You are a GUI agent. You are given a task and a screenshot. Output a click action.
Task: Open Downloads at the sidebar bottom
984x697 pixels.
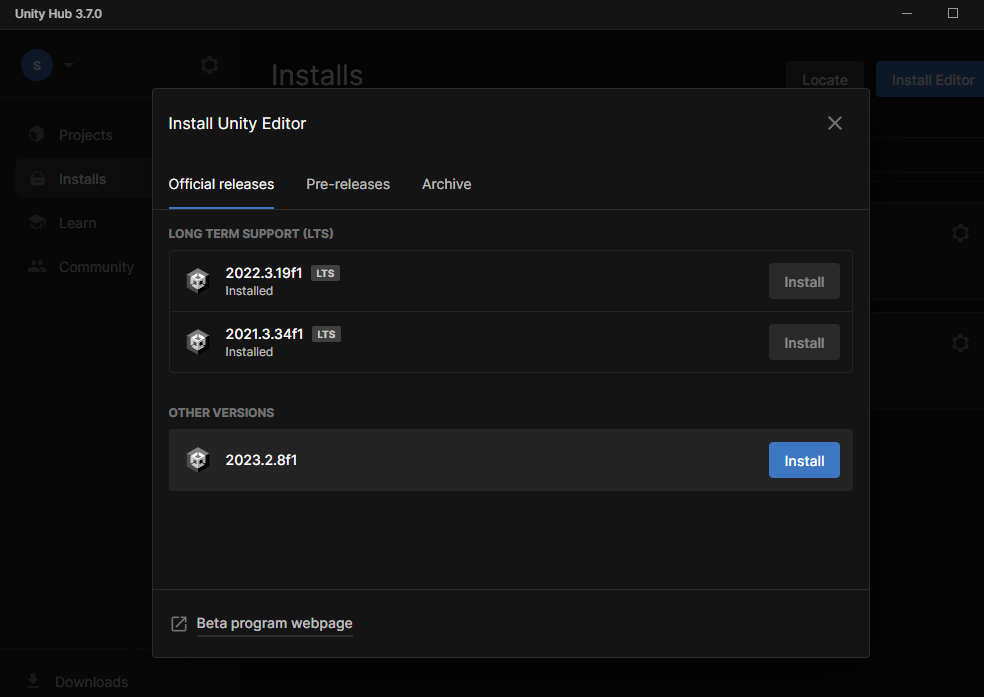pos(91,682)
